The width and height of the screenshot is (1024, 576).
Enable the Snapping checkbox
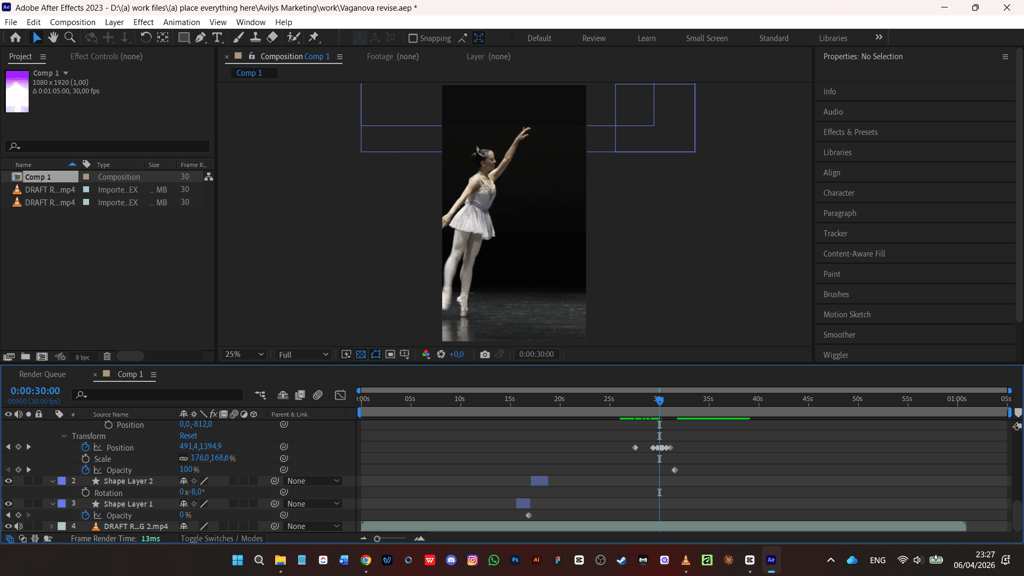point(413,38)
